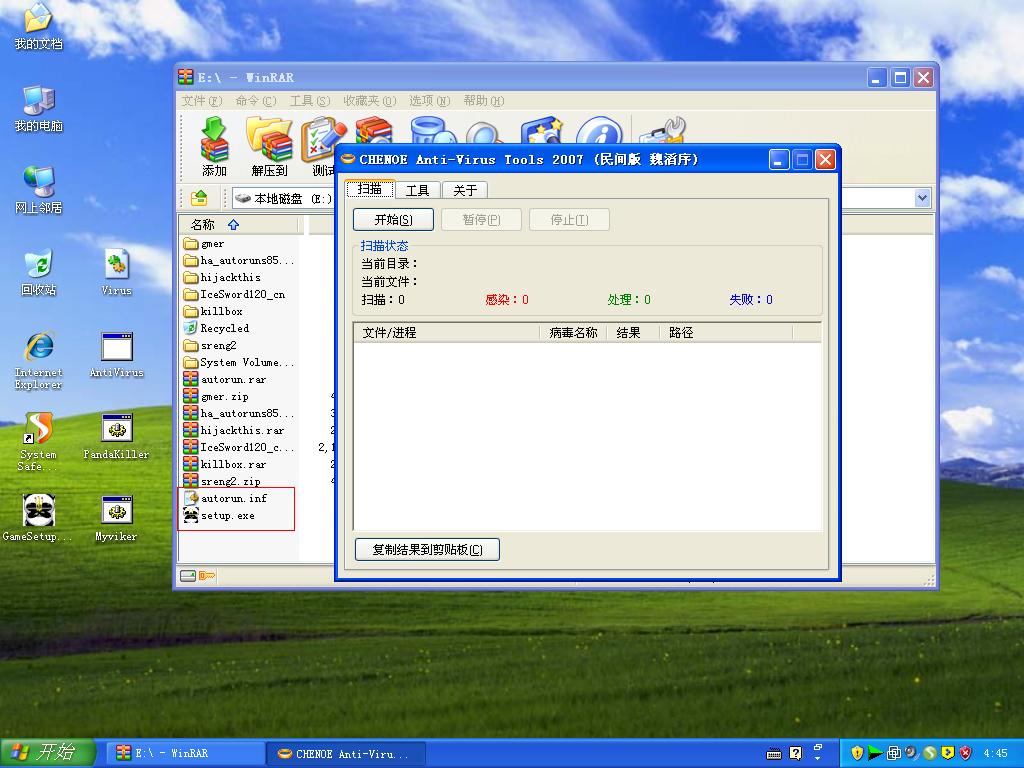1024x768 pixels.
Task: Click the 停止(T) stop button
Action: (x=569, y=219)
